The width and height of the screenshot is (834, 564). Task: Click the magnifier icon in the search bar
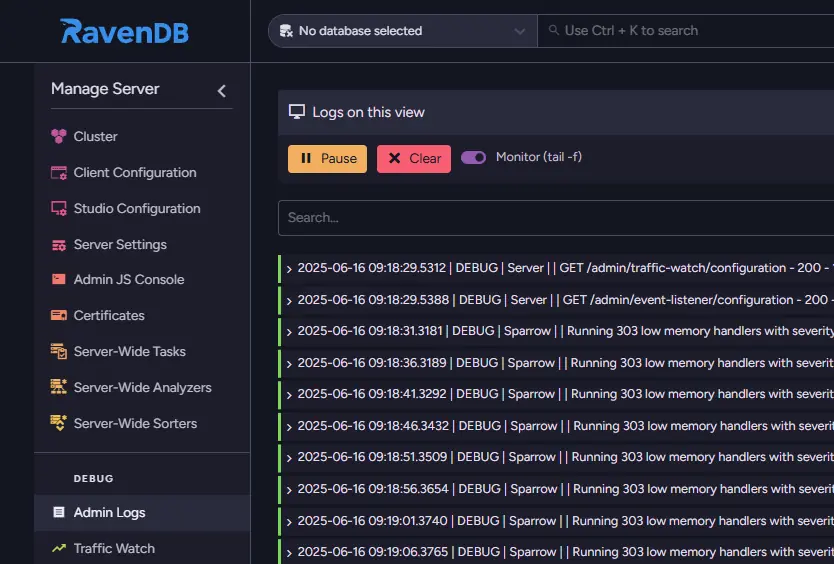click(554, 30)
